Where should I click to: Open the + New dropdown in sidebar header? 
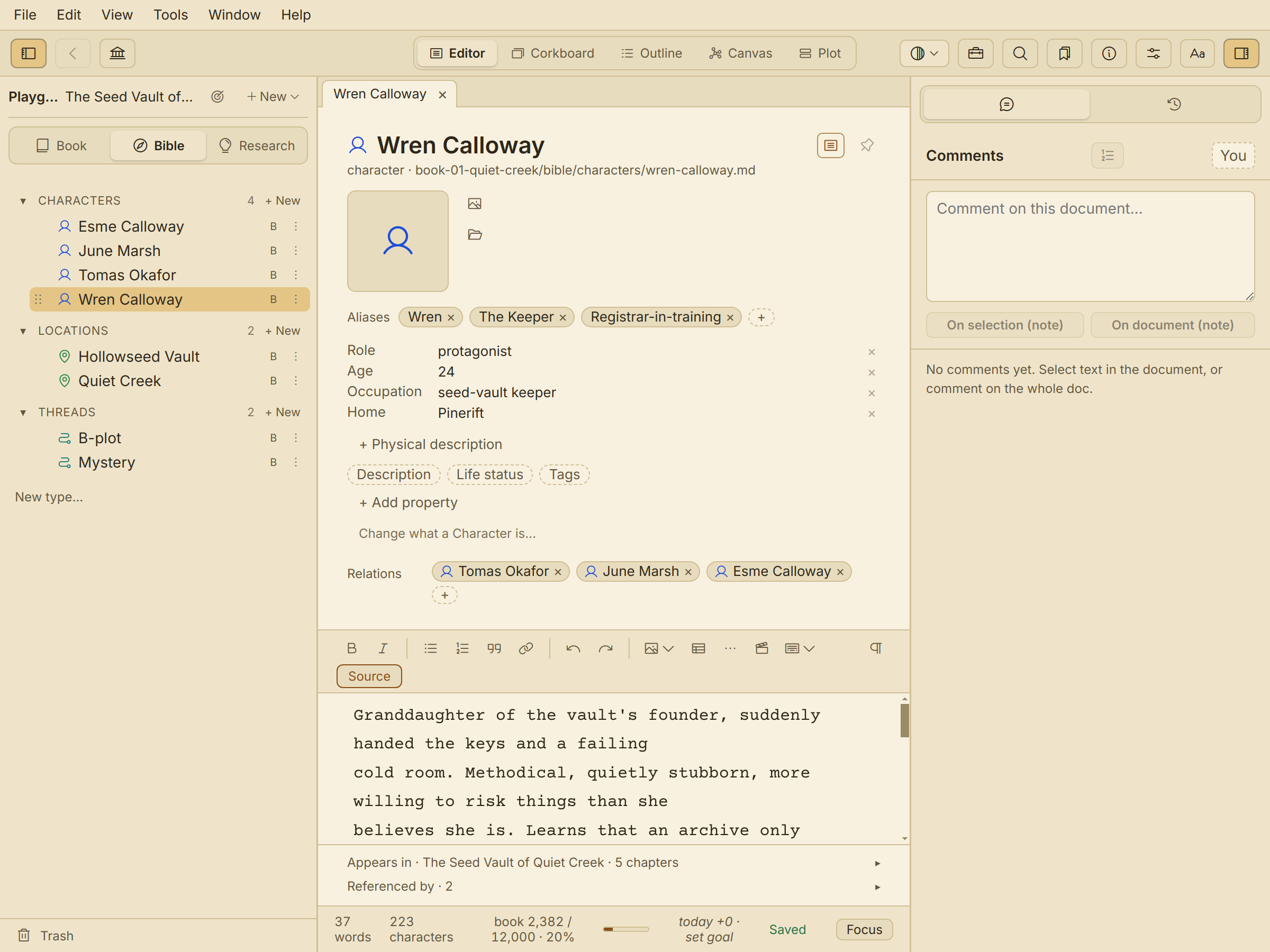click(273, 96)
